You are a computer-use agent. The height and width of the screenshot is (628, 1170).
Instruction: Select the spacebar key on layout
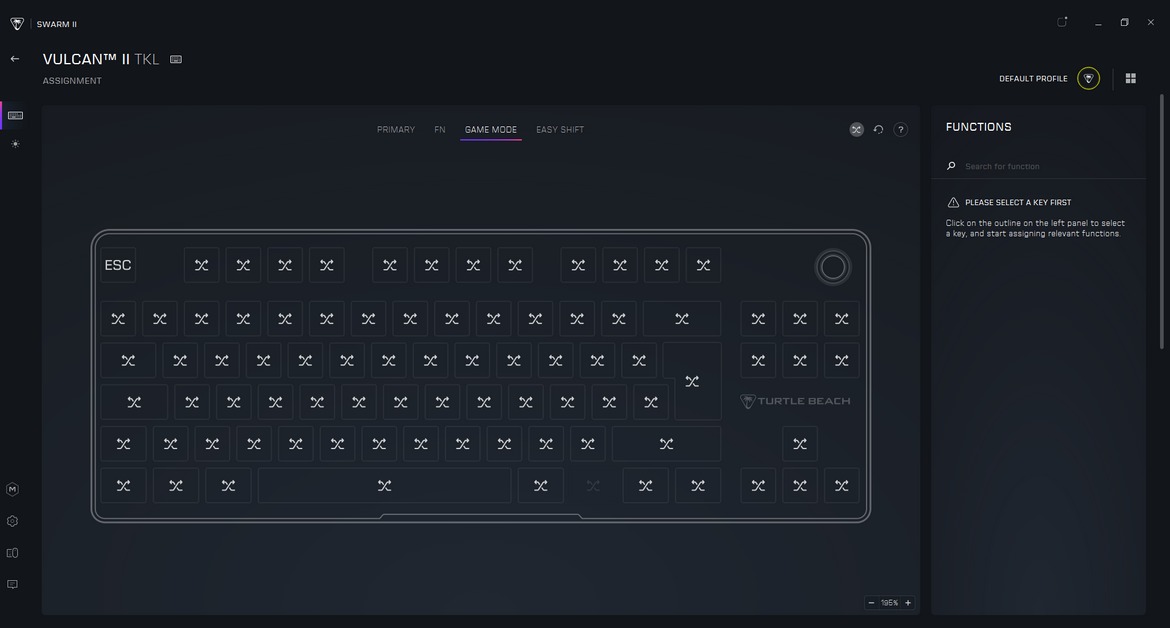384,486
